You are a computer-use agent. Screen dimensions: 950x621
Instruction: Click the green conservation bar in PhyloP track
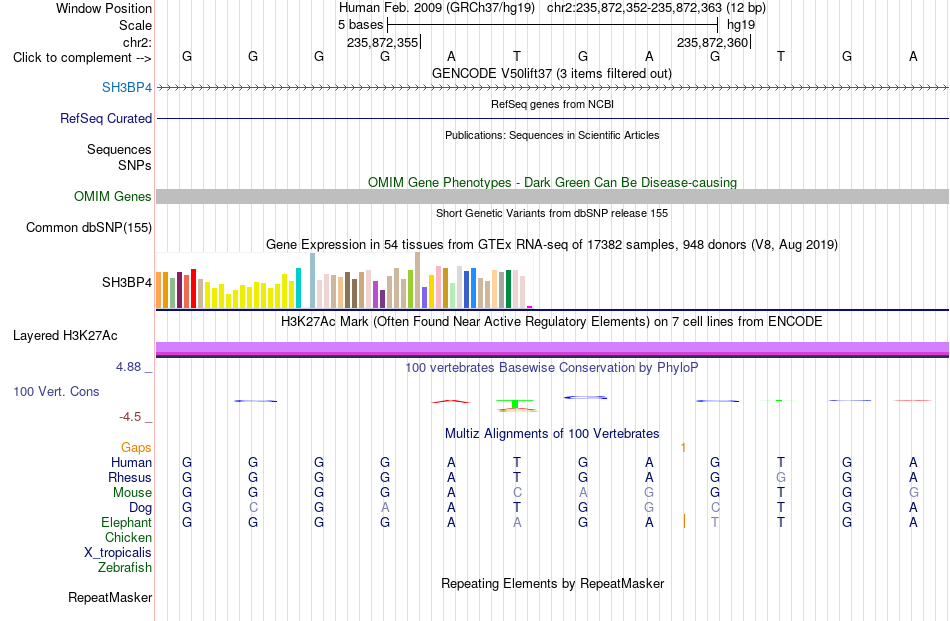pos(515,404)
